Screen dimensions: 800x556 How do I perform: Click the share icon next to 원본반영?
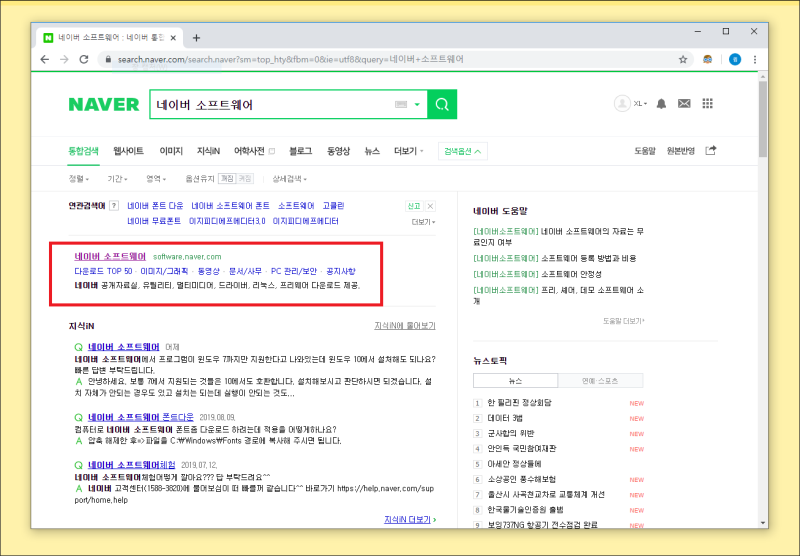click(x=711, y=150)
